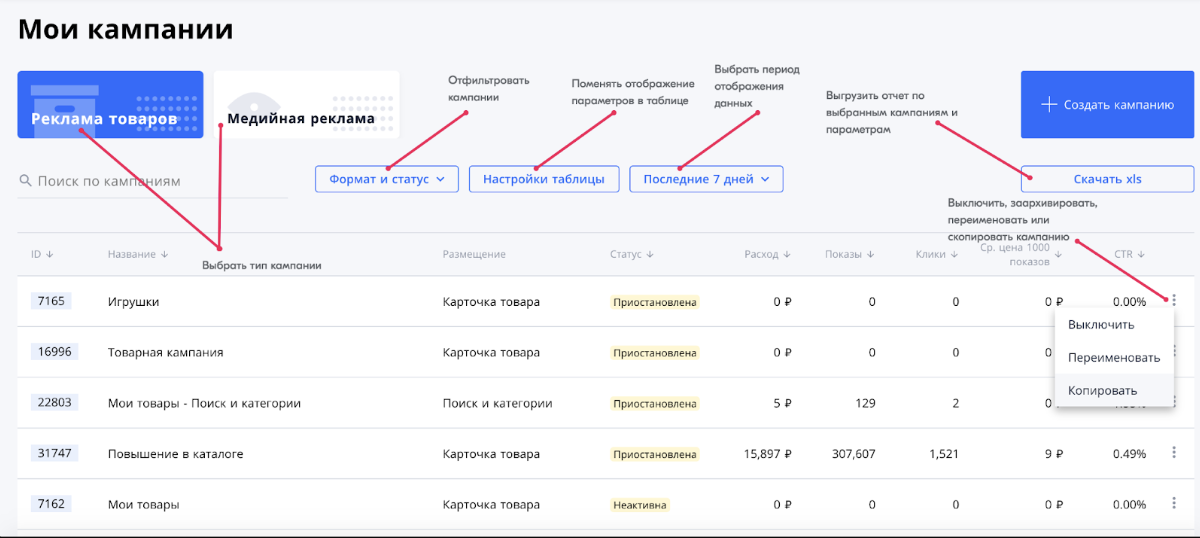
Task: Sort by Клики column arrow
Action: click(x=955, y=255)
